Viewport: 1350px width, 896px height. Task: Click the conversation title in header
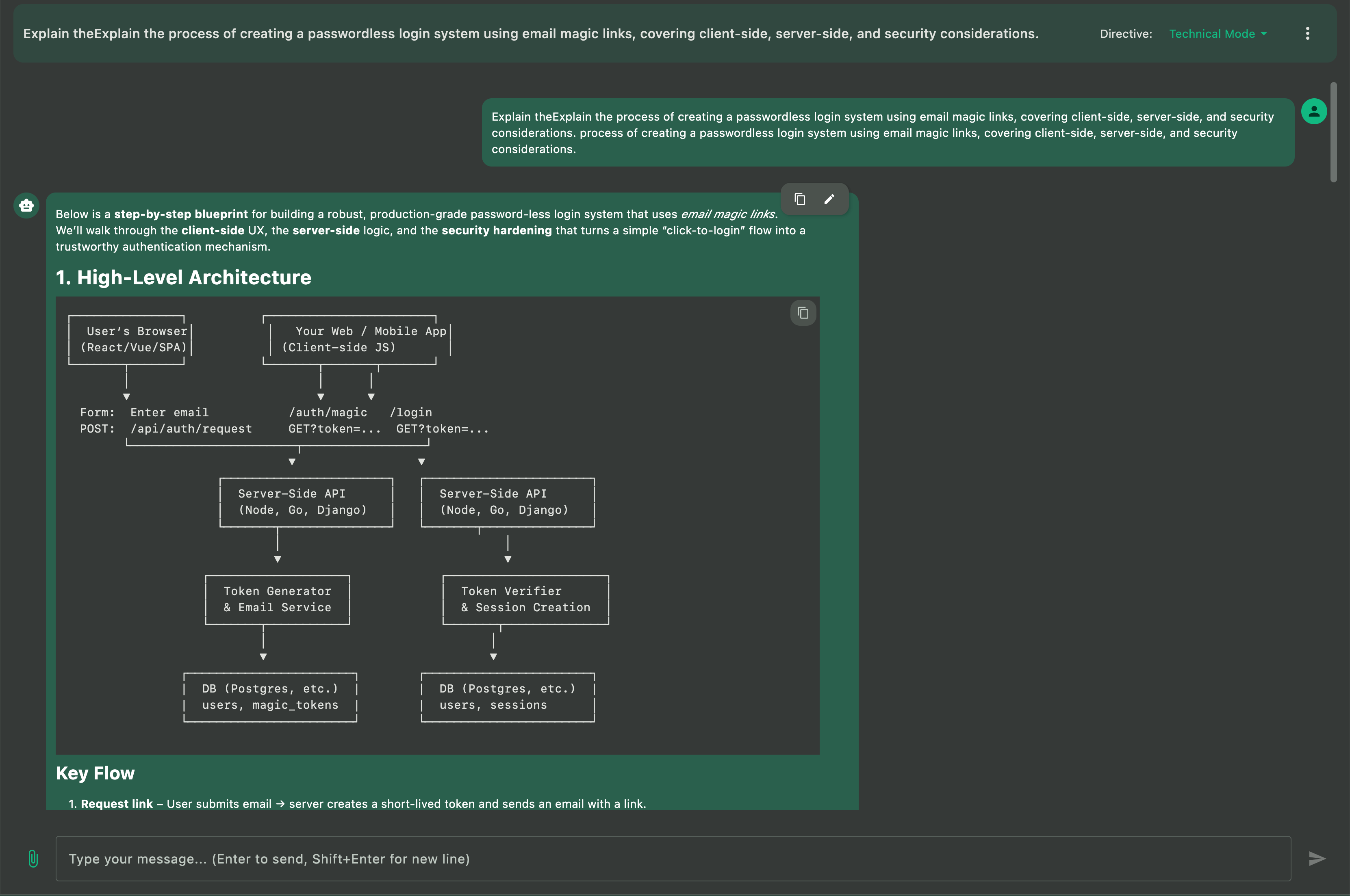point(531,34)
